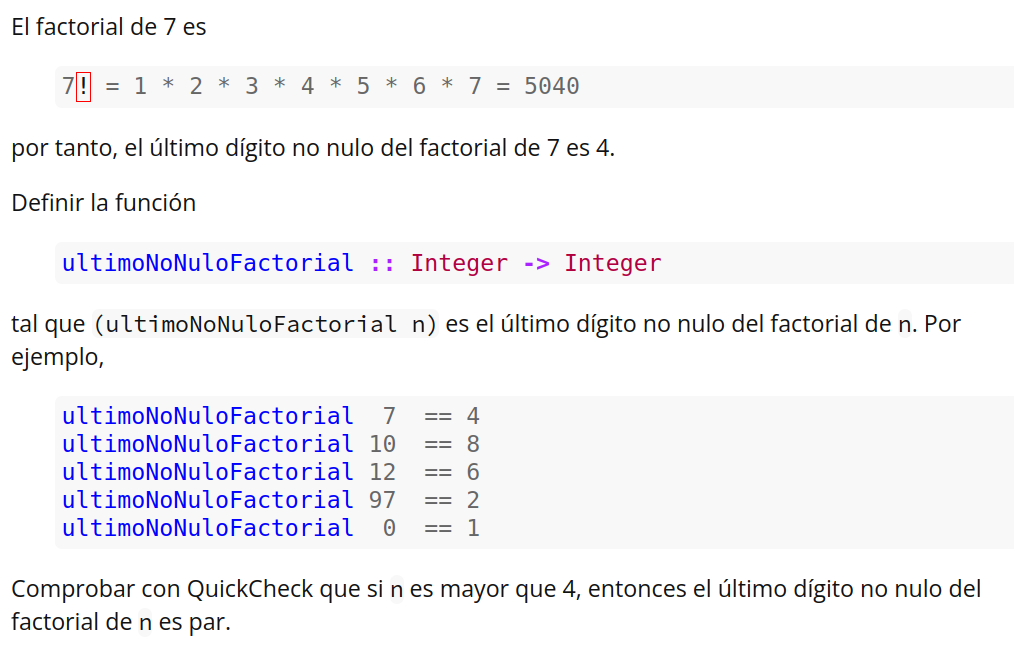
Task: Click the inline n before "es par"
Action: tap(146, 623)
